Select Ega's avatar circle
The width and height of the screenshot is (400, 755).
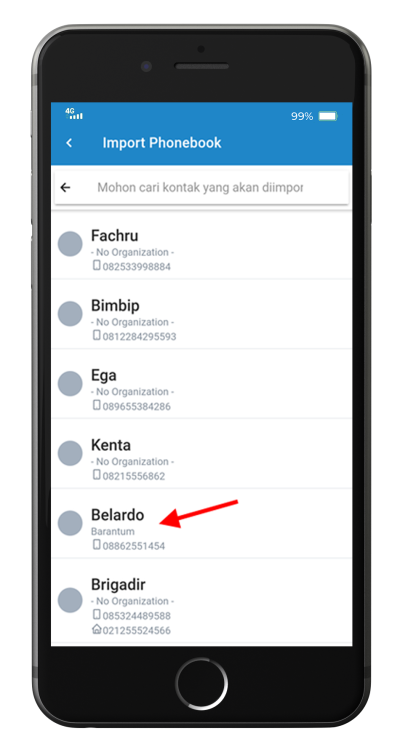(70, 384)
